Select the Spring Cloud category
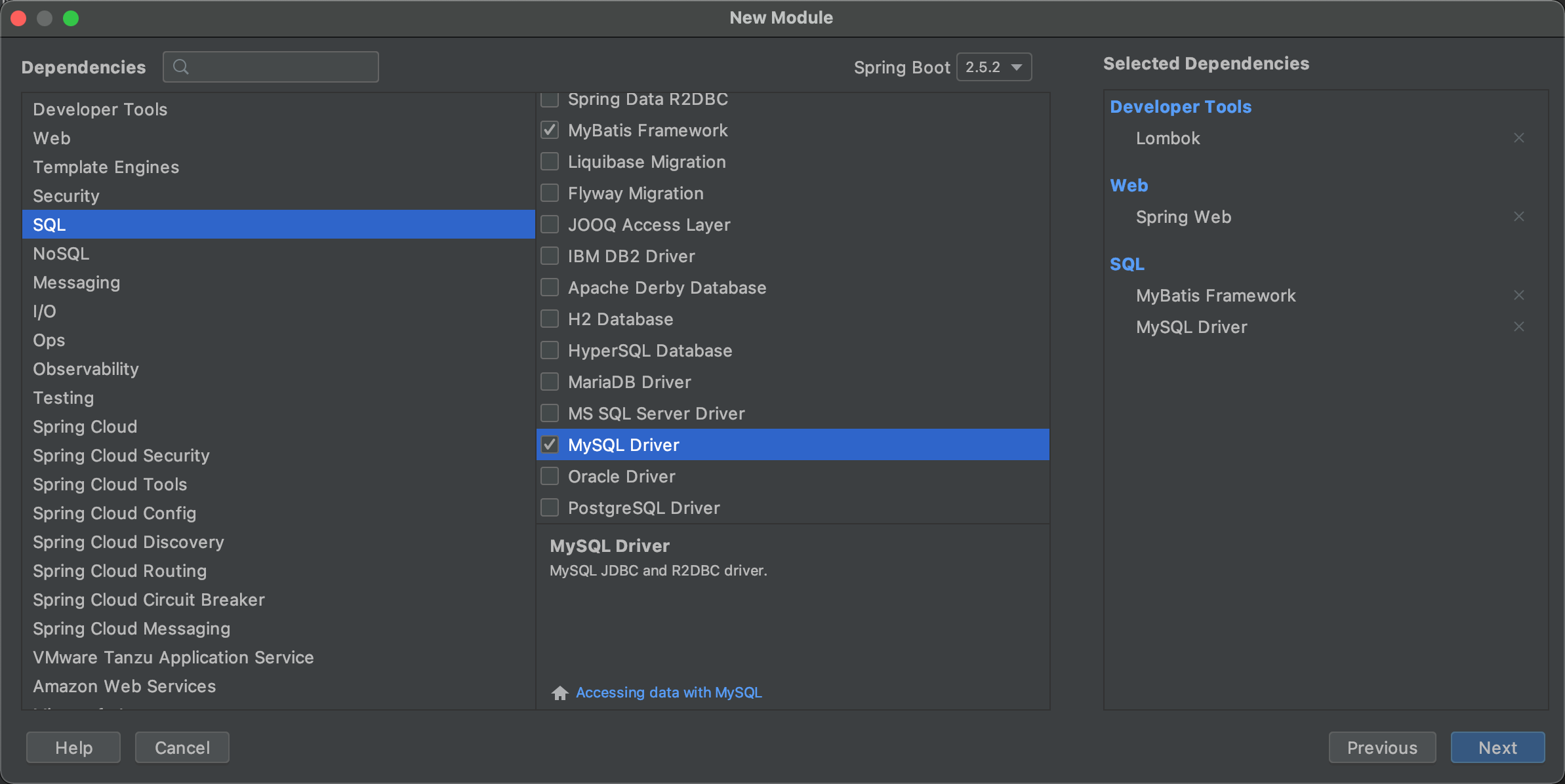The width and height of the screenshot is (1565, 784). [x=278, y=427]
